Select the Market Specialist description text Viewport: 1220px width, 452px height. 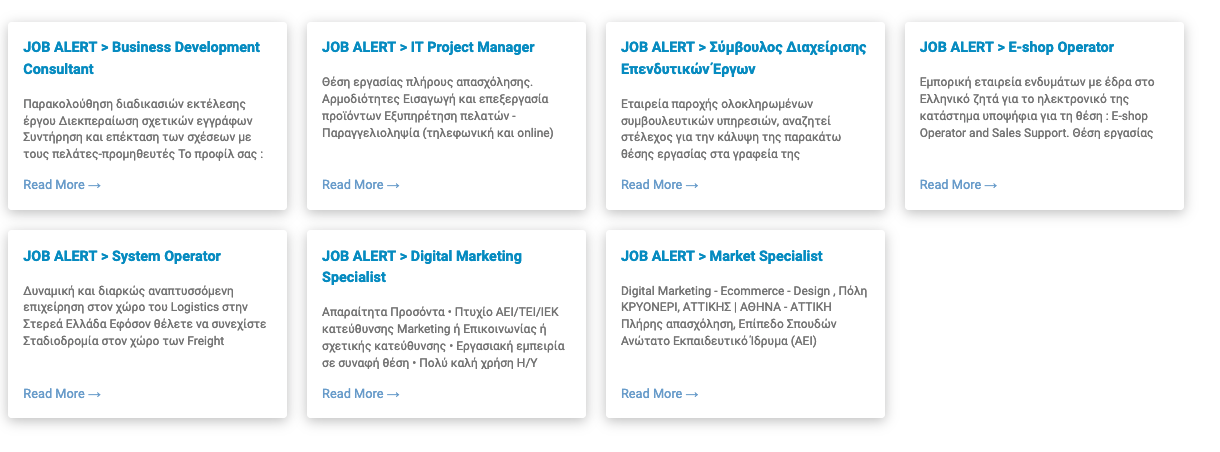(744, 316)
